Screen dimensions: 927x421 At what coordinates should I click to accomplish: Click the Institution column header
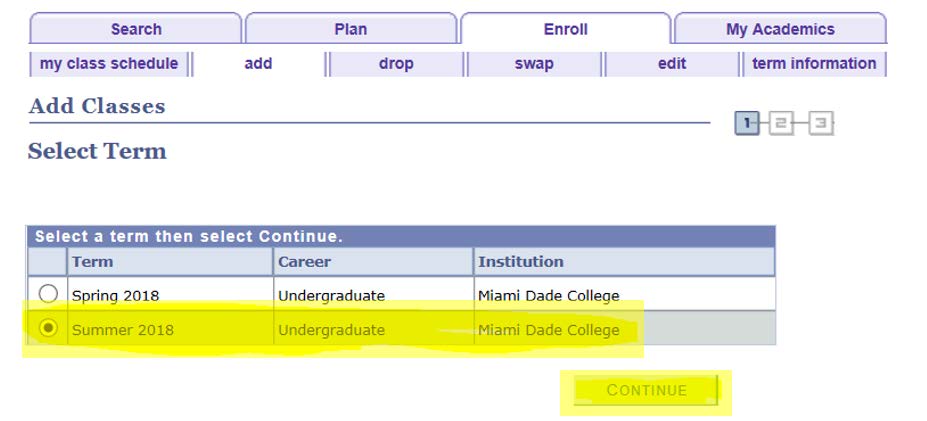click(x=520, y=262)
